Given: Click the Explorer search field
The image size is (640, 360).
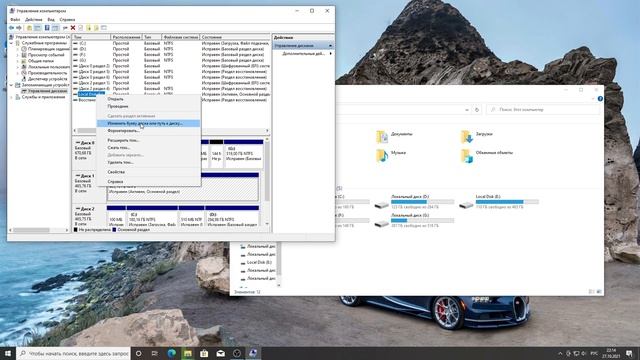Looking at the screenshot, I should pyautogui.click(x=544, y=110).
